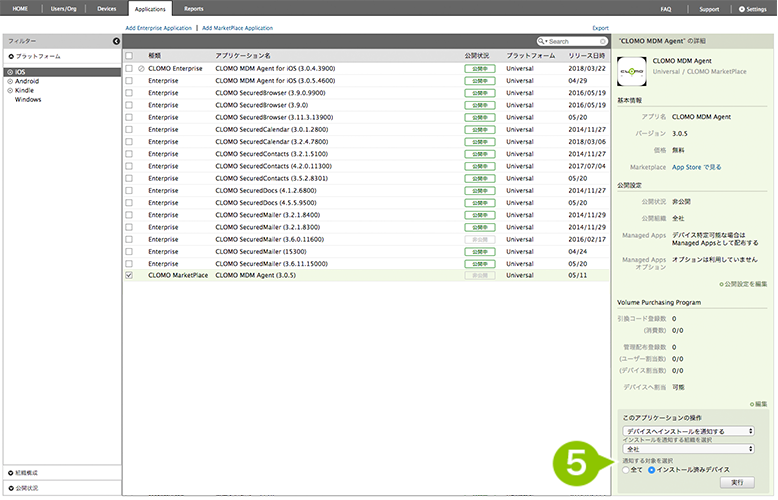The height and width of the screenshot is (500, 778).
Task: Sort by リリース日時 column header
Action: 586,56
